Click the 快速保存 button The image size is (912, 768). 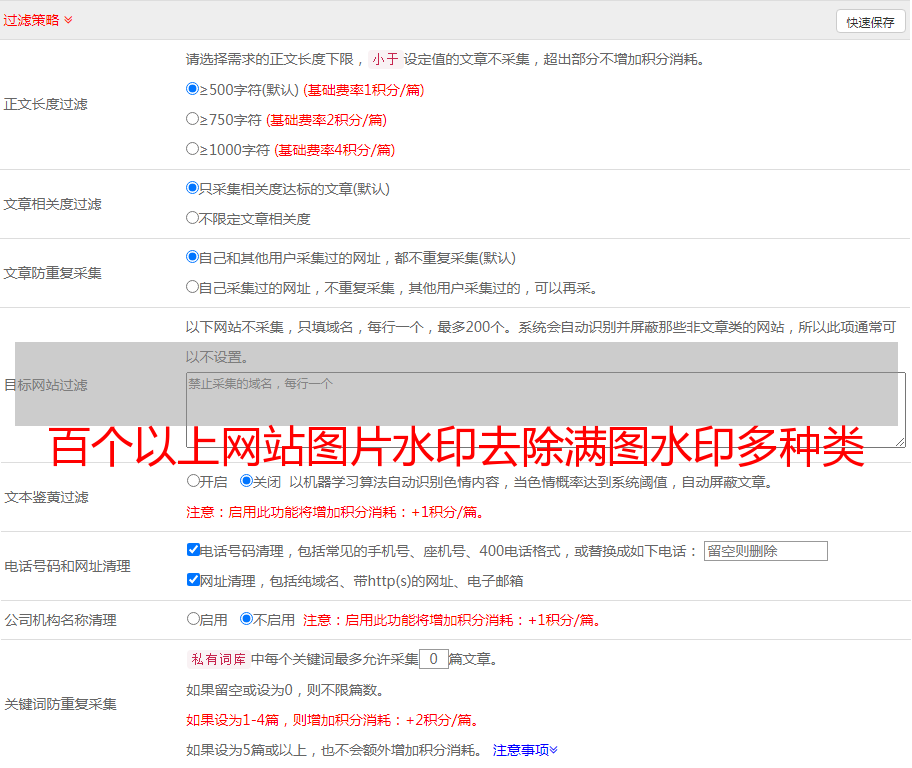pos(870,22)
